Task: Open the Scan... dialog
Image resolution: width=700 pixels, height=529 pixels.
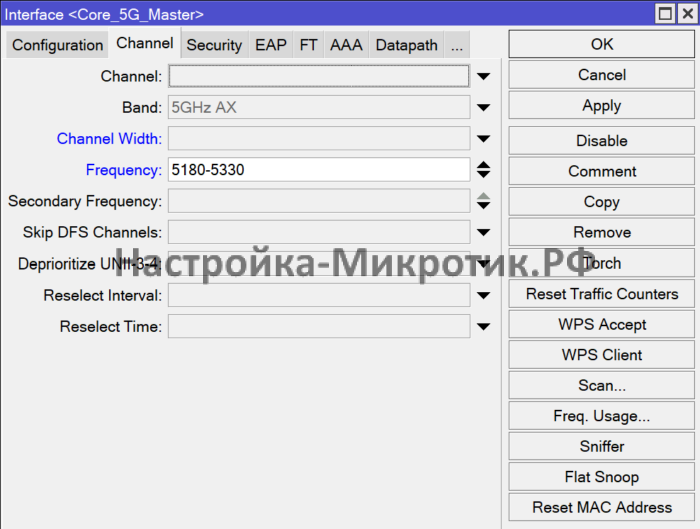Action: [x=602, y=385]
